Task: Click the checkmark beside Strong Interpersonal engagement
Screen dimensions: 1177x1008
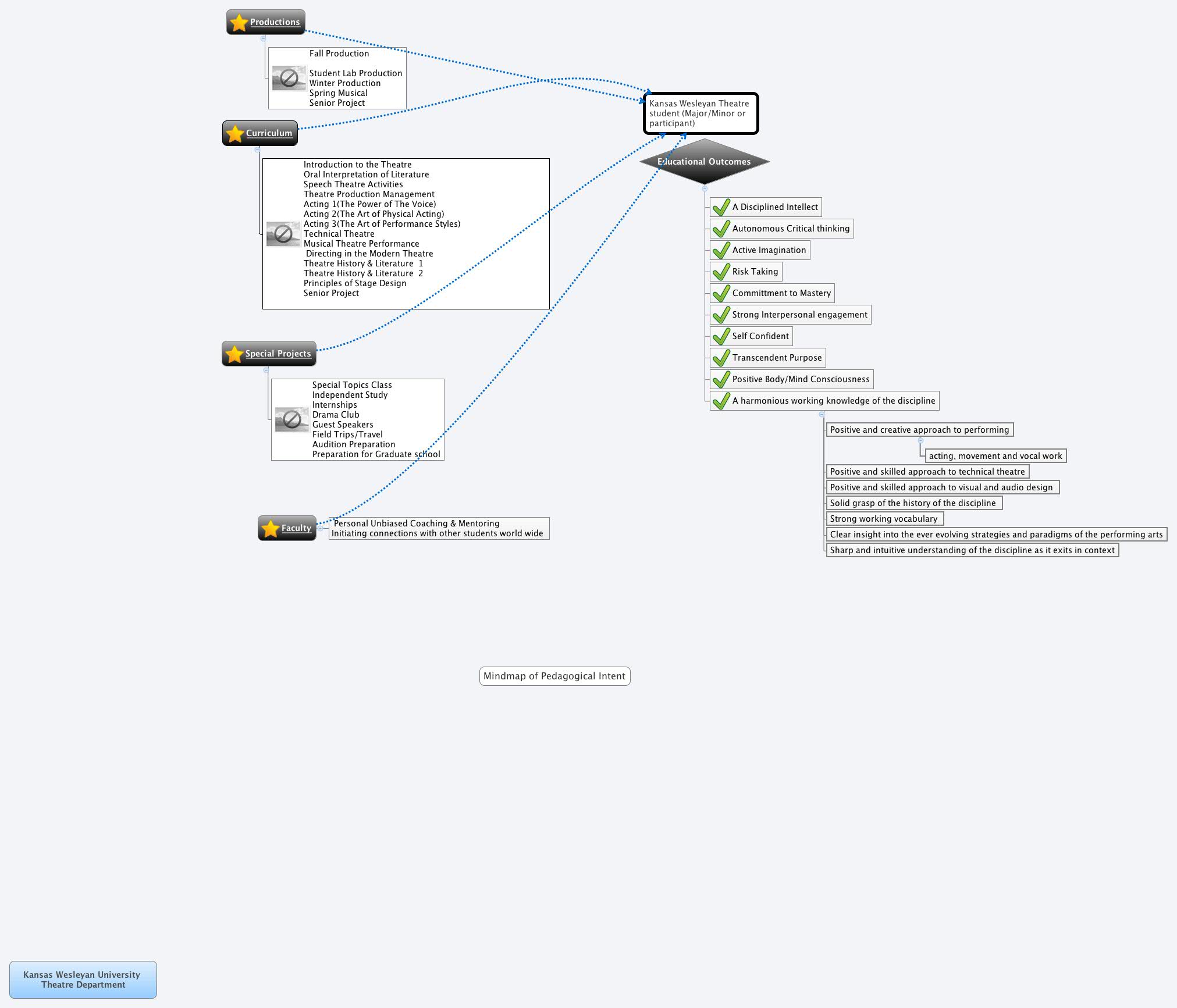Action: tap(721, 315)
